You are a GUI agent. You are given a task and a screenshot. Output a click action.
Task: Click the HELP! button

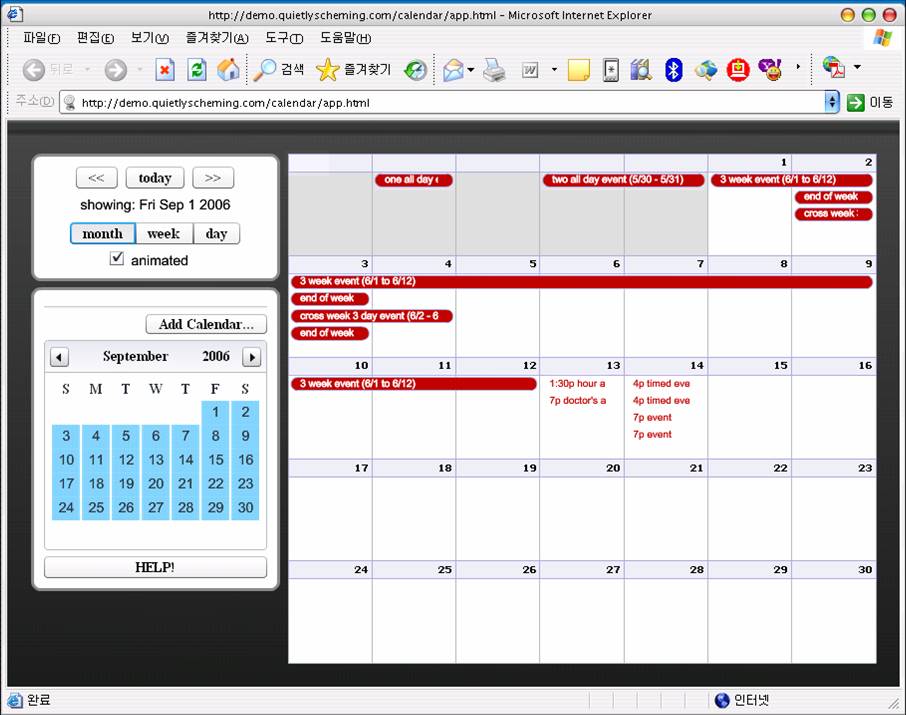(155, 567)
